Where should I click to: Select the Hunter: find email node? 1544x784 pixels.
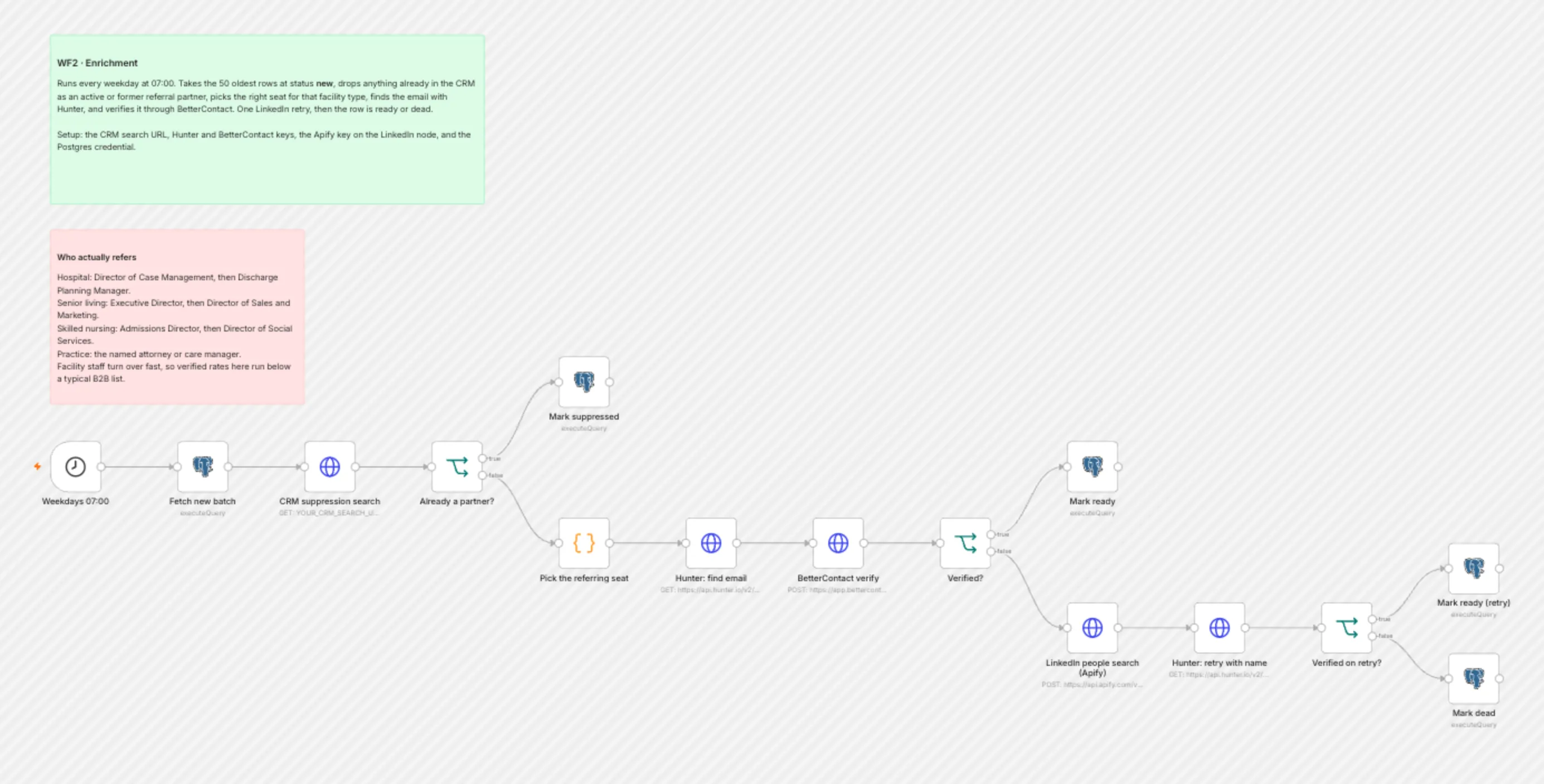pos(711,543)
